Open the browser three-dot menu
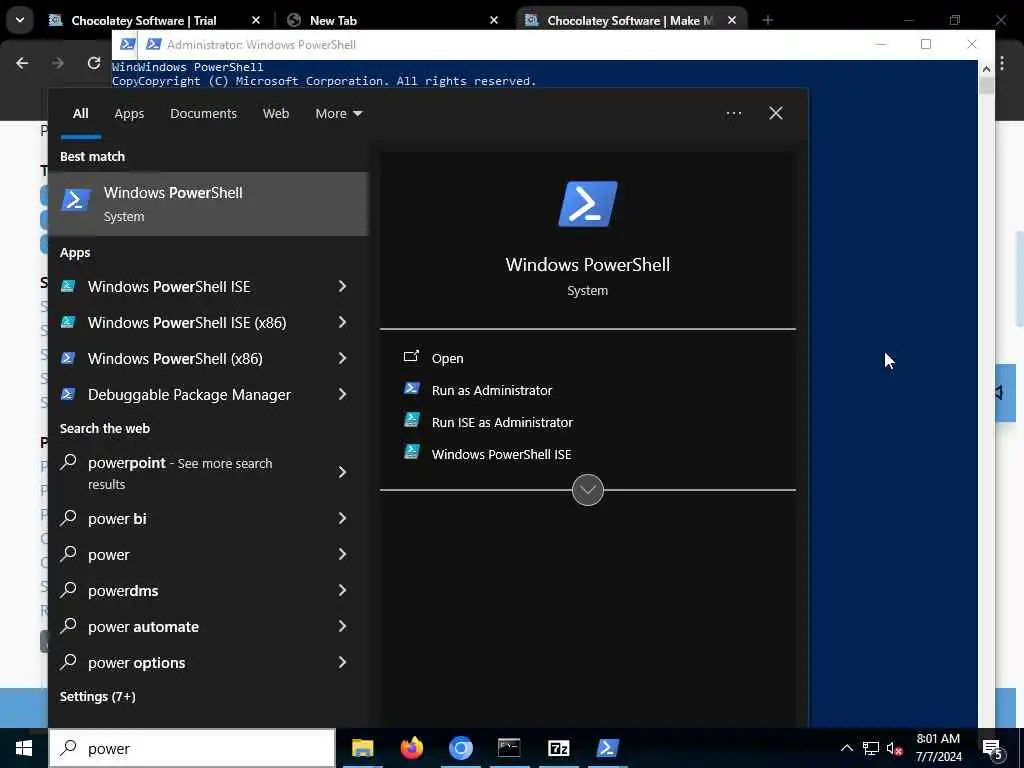The image size is (1024, 768). click(1002, 63)
